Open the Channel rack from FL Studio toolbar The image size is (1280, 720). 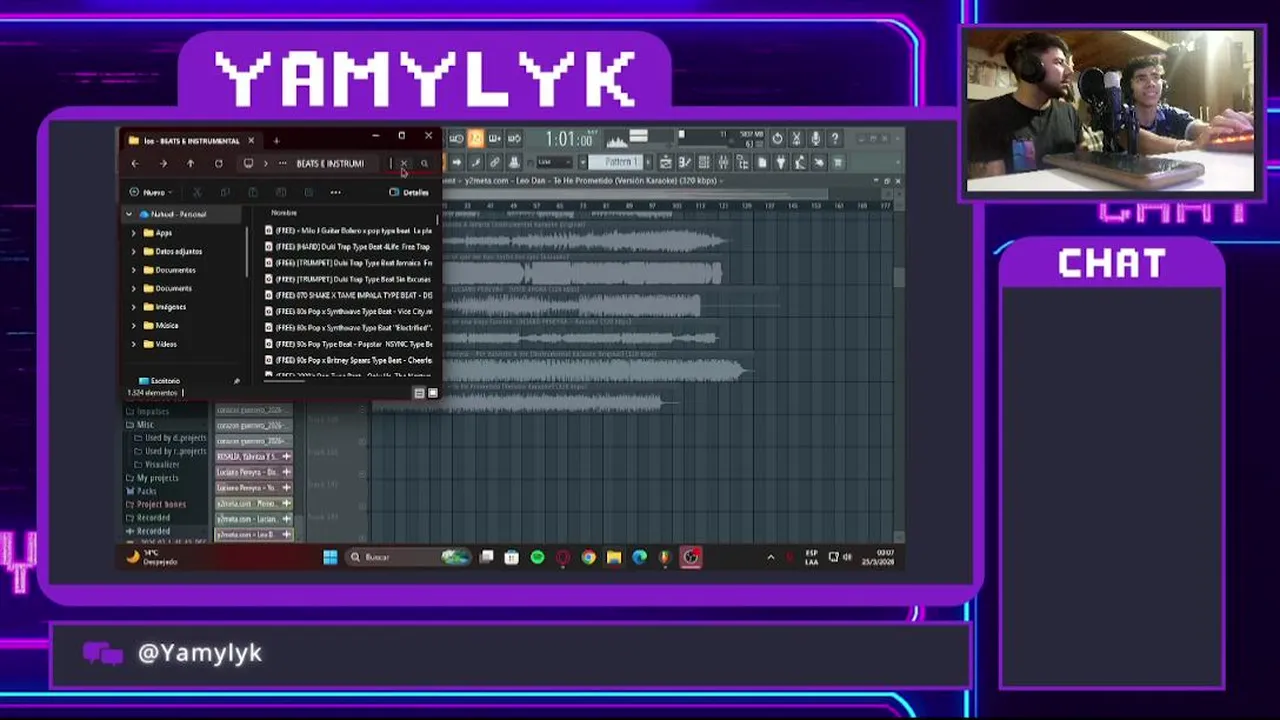(702, 162)
